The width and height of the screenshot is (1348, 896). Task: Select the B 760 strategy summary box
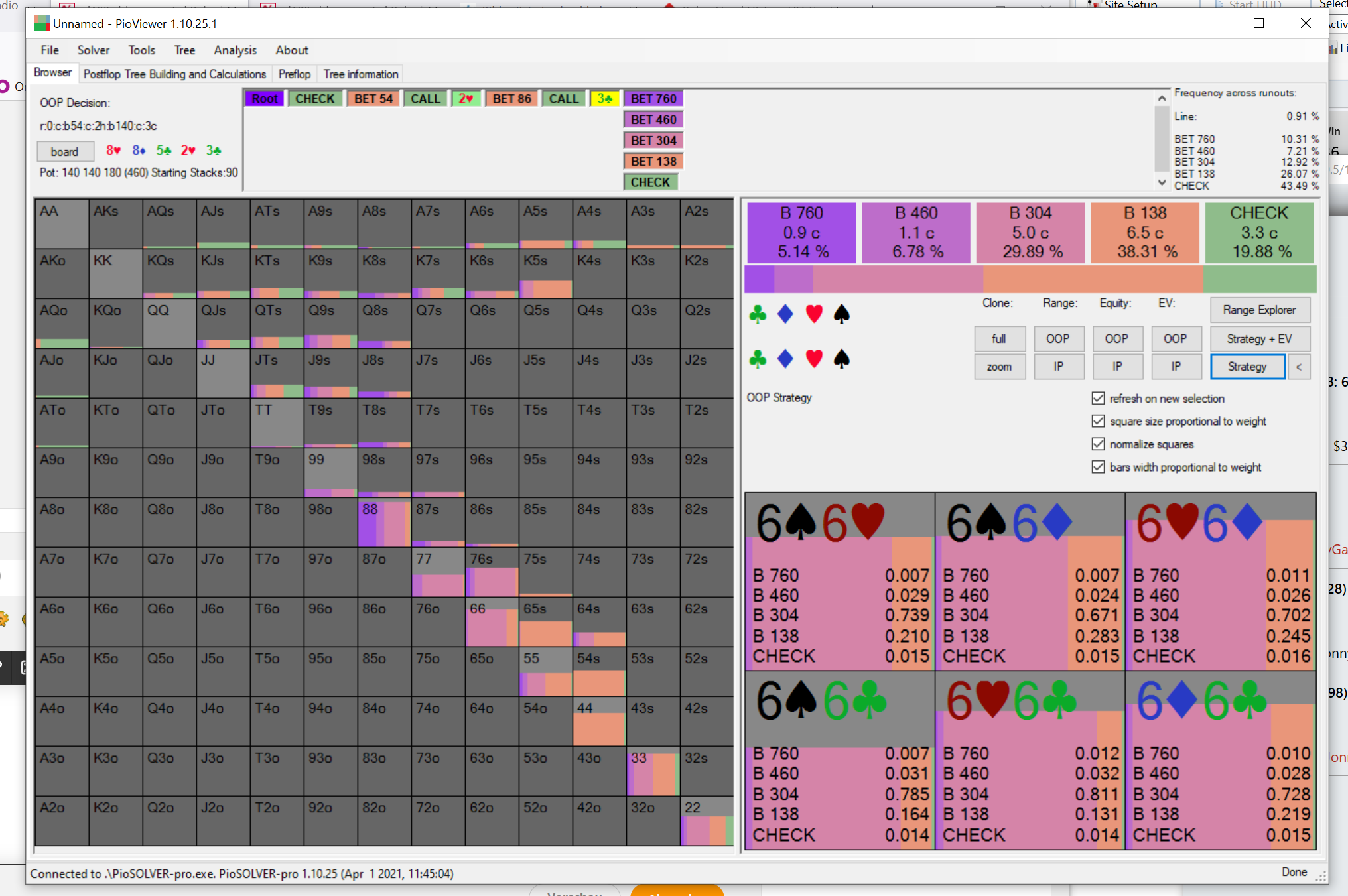pos(802,233)
